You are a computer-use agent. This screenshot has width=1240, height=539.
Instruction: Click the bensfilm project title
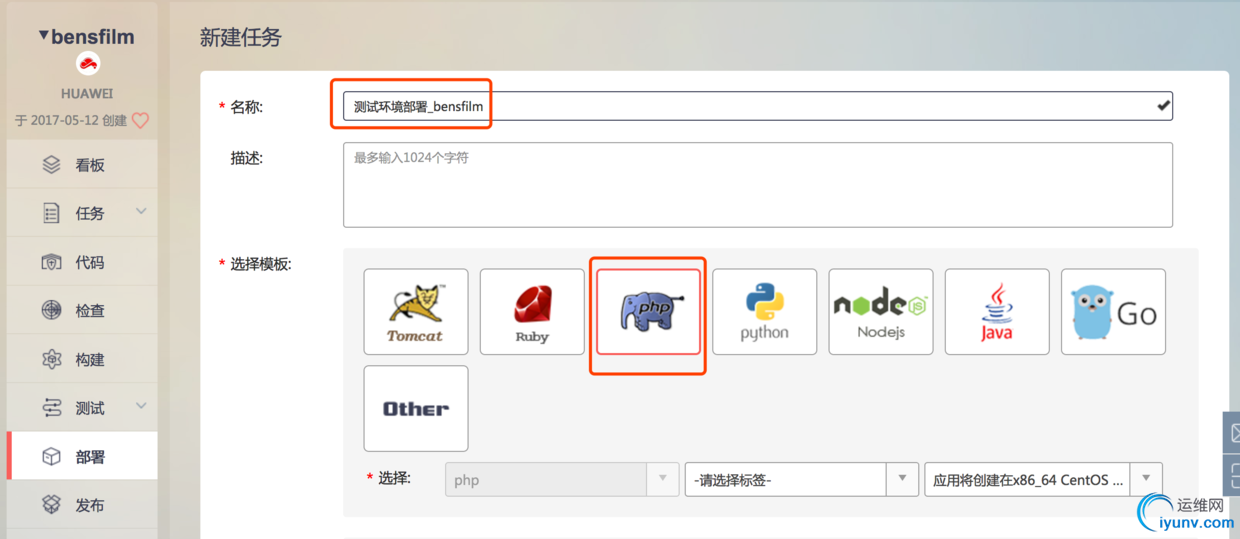(x=92, y=37)
